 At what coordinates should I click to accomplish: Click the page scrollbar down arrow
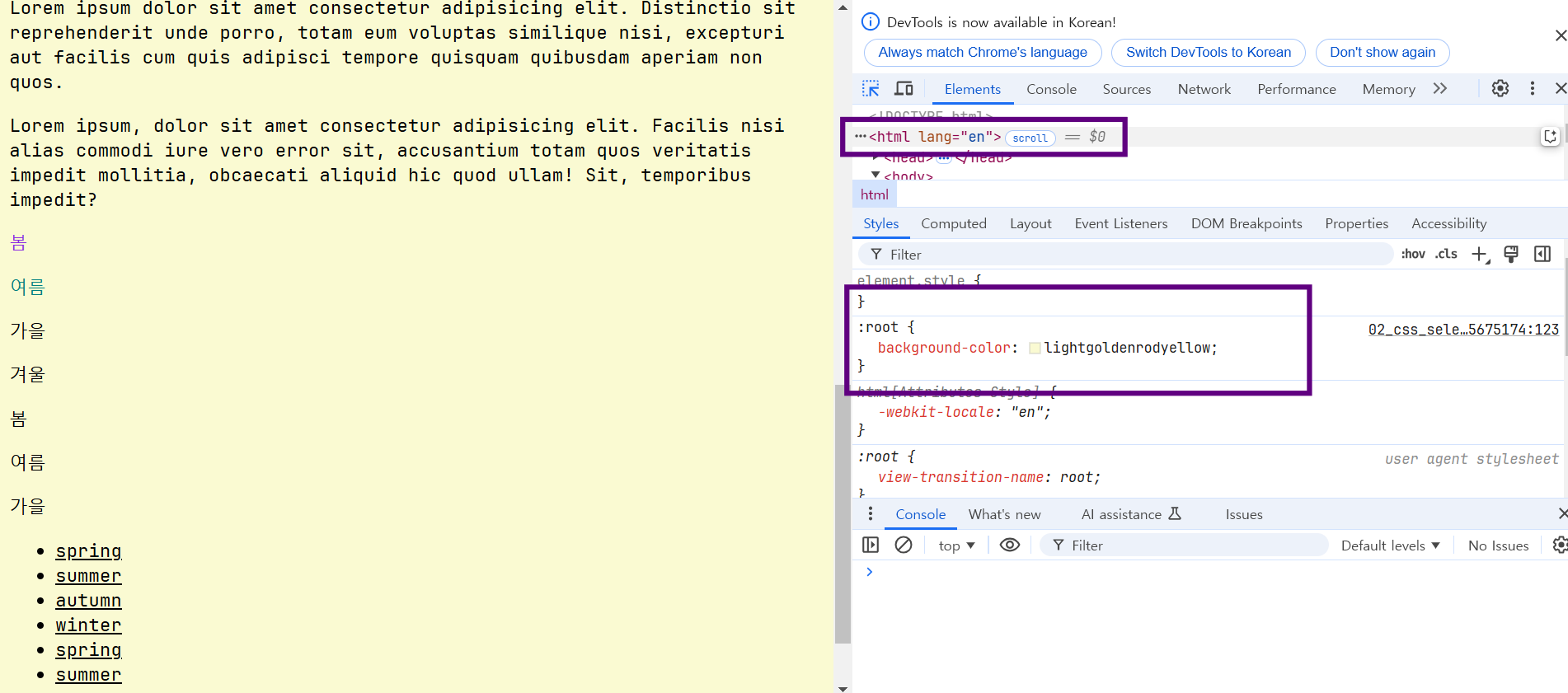[x=843, y=687]
